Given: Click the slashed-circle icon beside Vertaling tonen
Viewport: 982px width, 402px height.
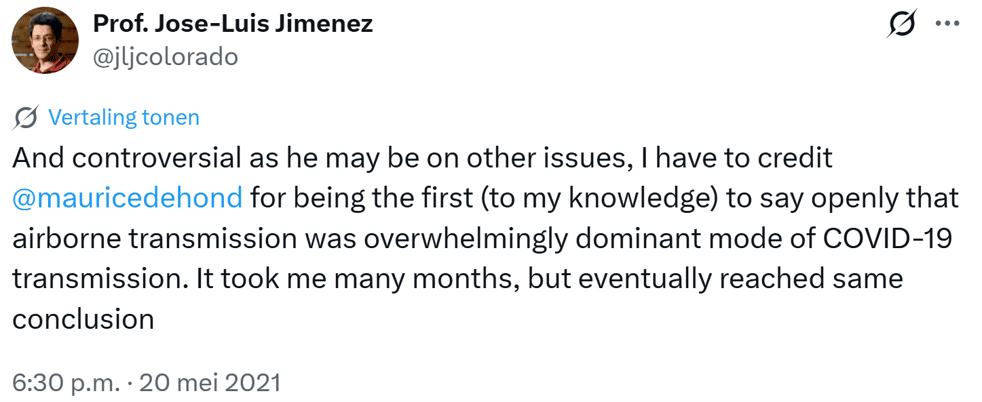Looking at the screenshot, I should (26, 117).
